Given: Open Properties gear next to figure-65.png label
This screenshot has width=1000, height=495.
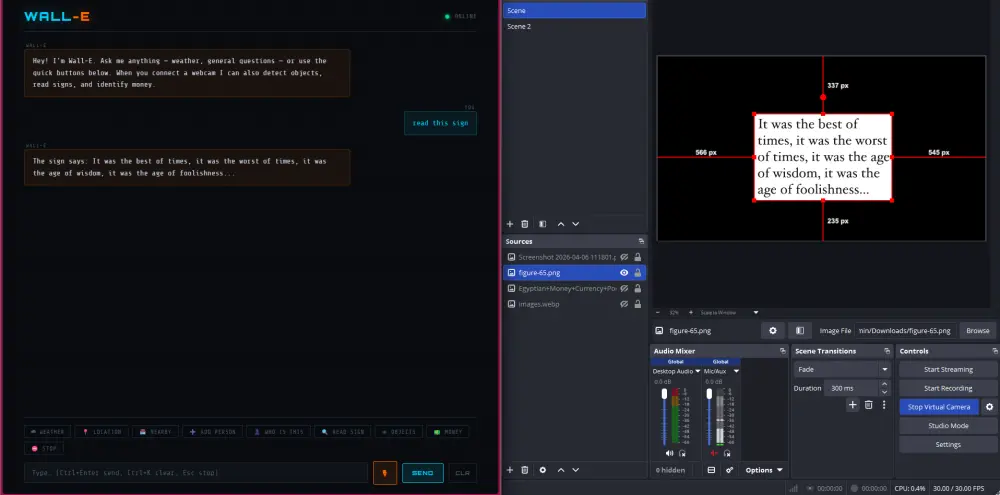Looking at the screenshot, I should (772, 330).
